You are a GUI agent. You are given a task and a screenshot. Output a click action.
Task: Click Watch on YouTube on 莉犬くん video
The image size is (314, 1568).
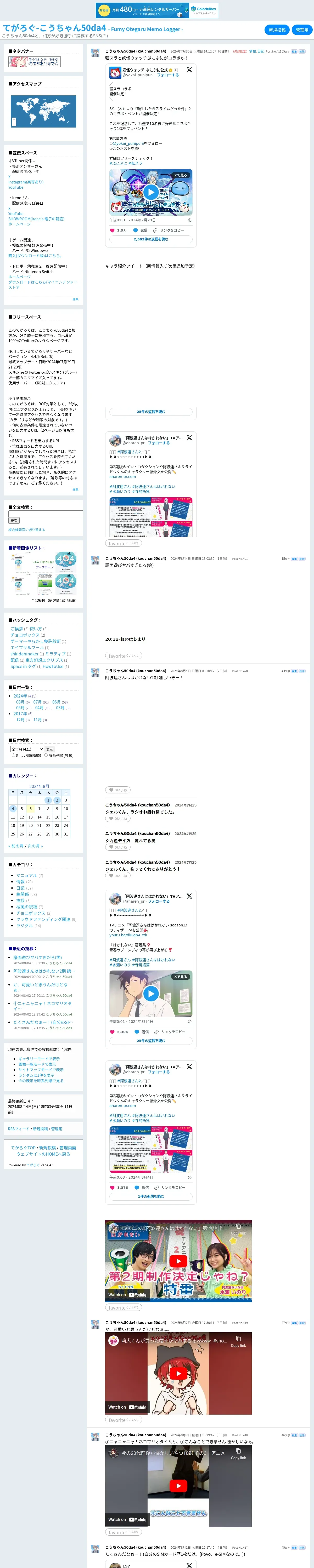[127, 1407]
